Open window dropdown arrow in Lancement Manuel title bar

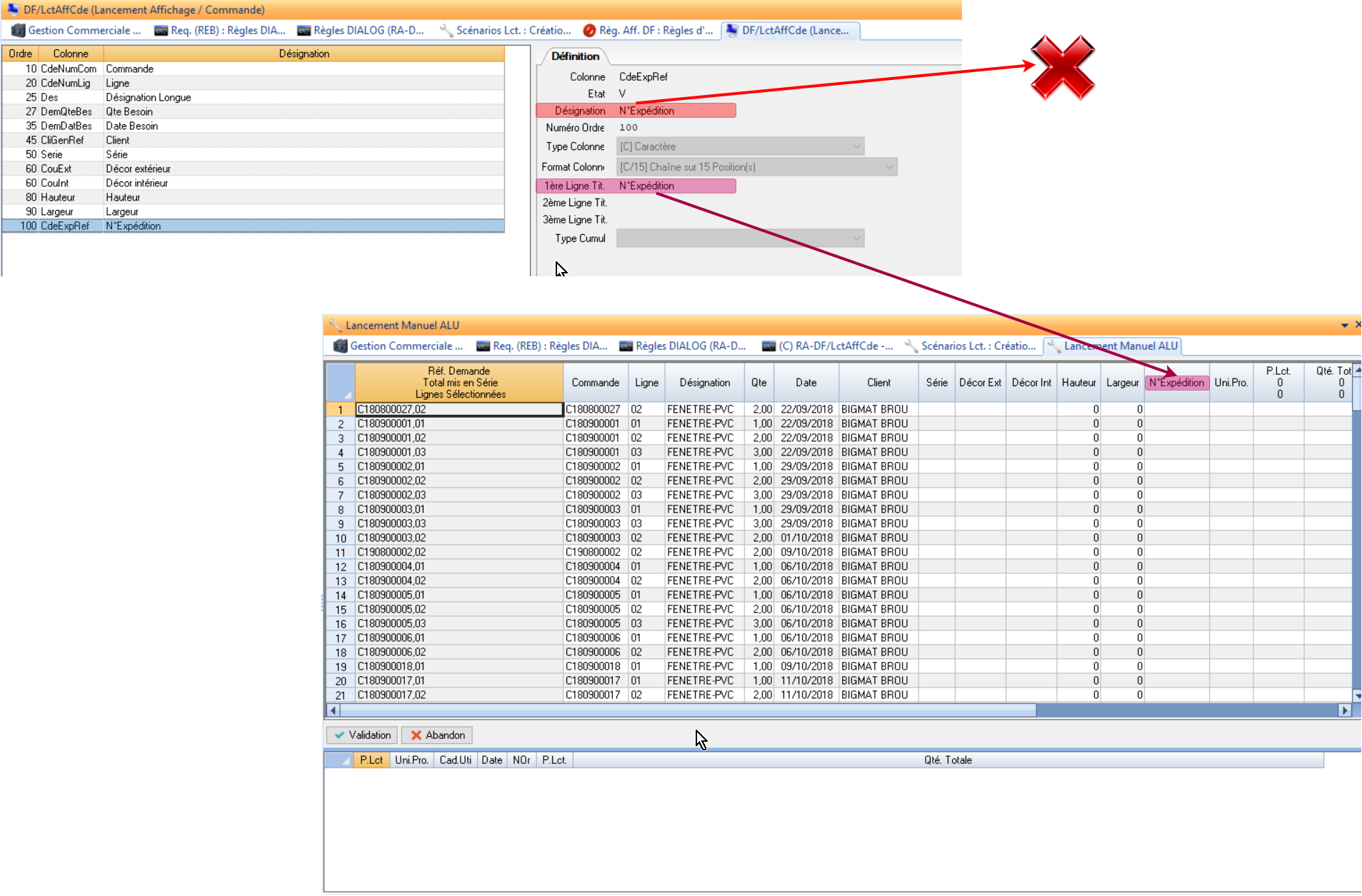[1344, 326]
